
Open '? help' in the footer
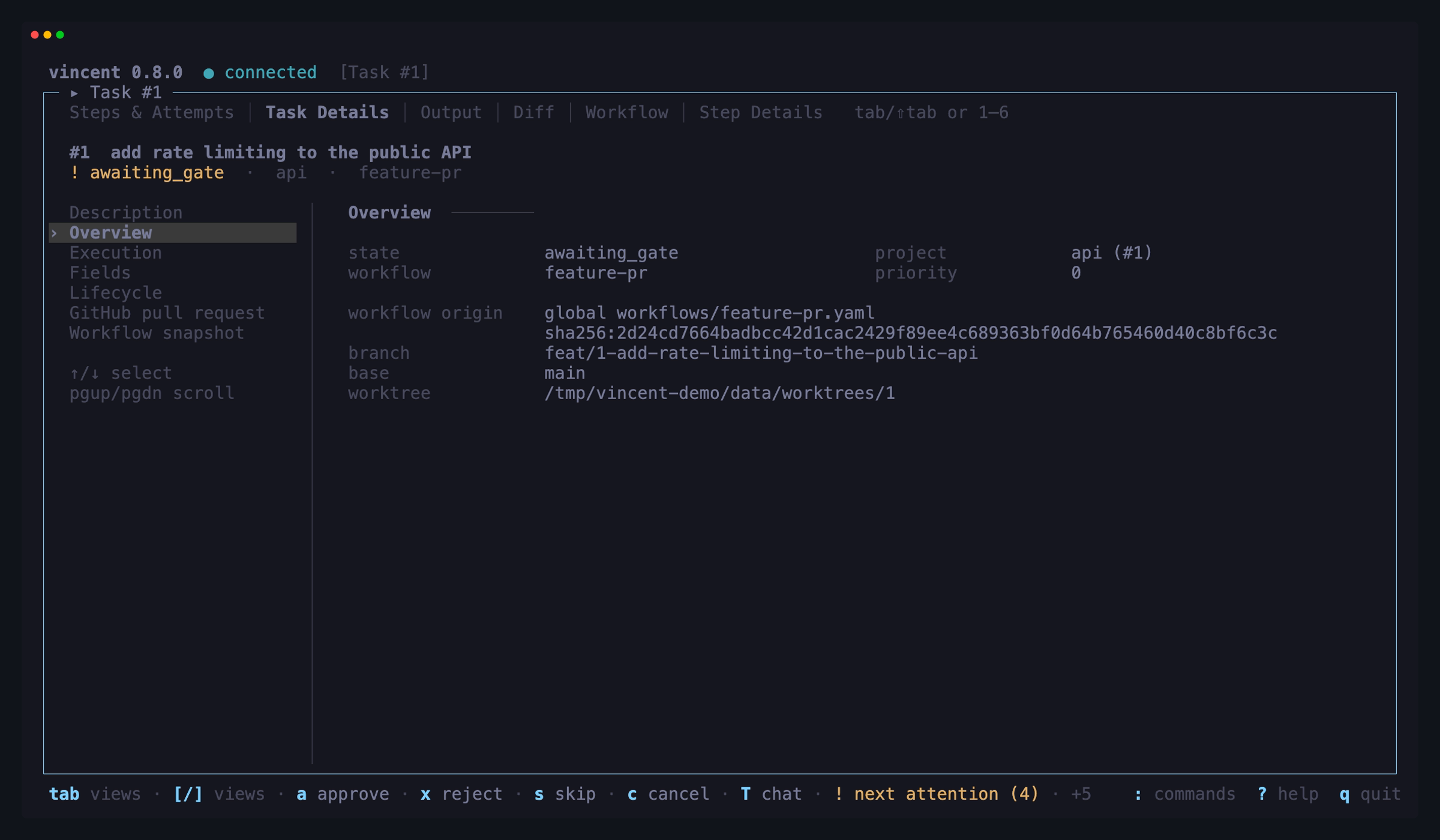1288,794
